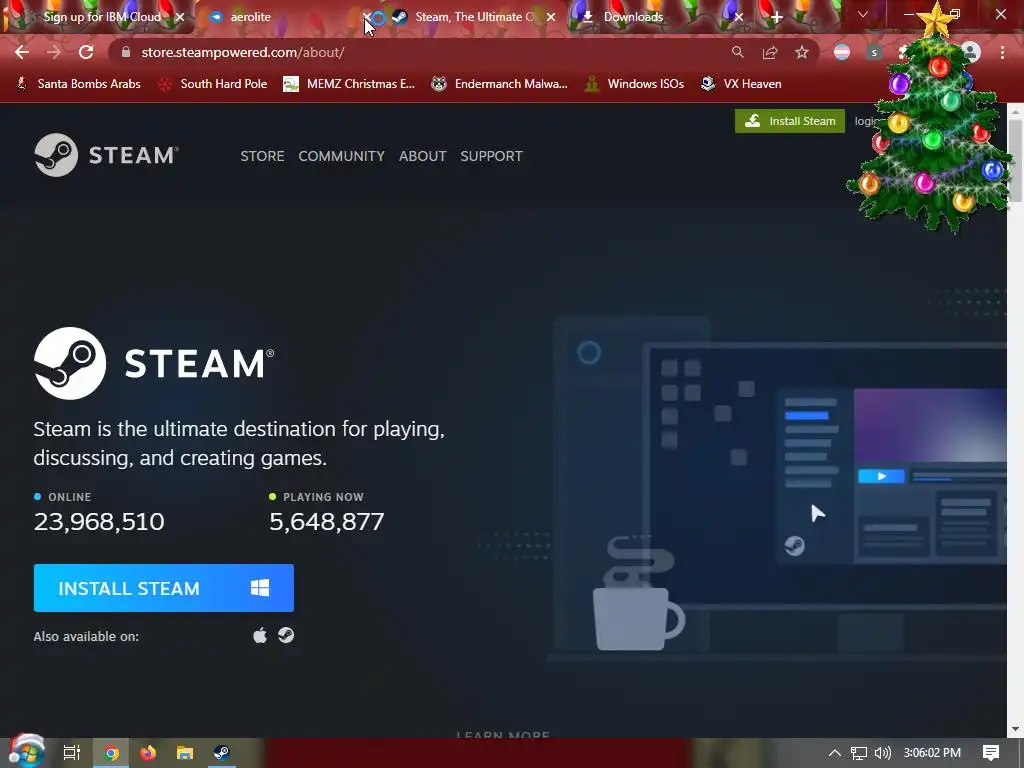Click the taskbar clock 3:06:02 PM

932,753
